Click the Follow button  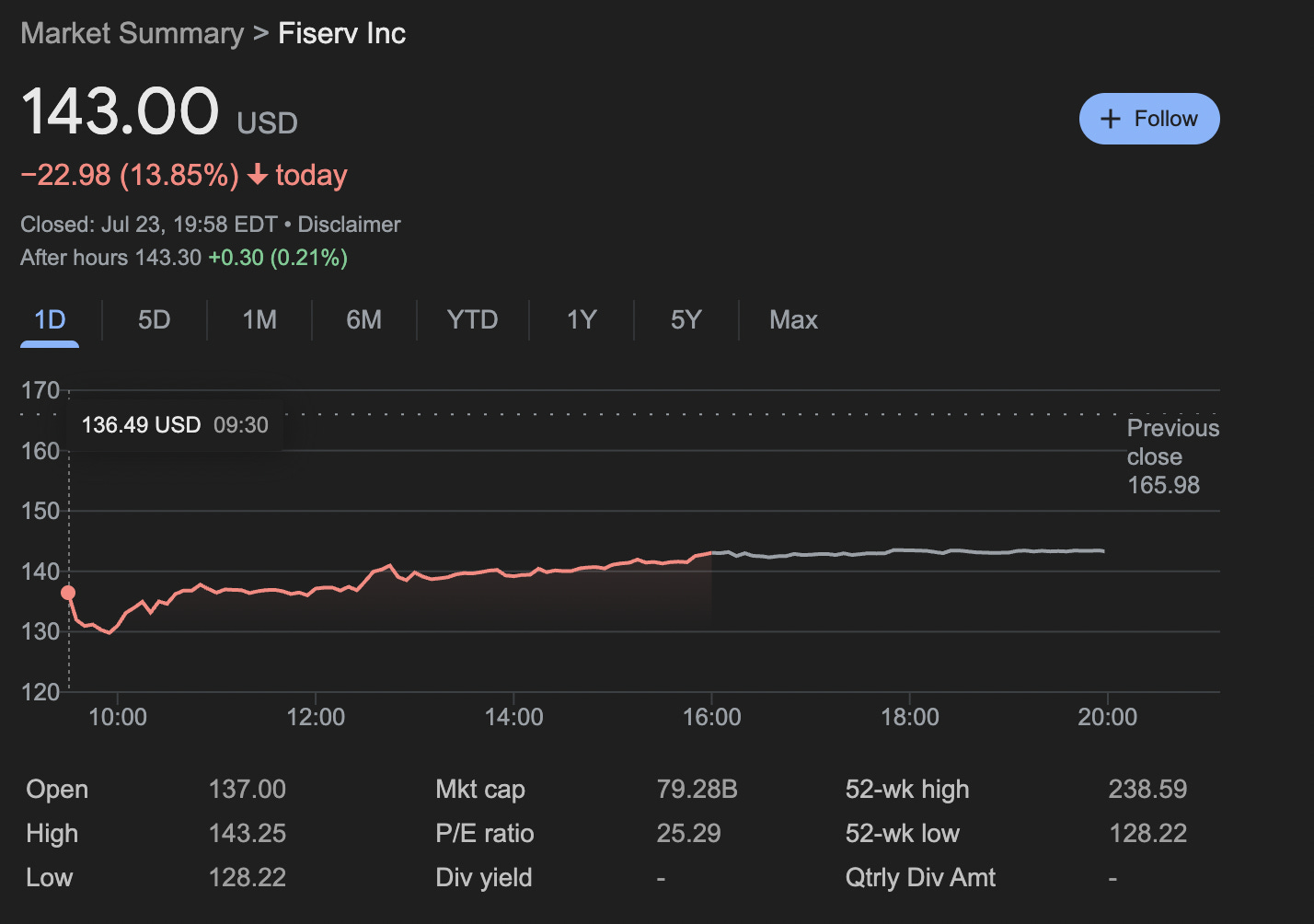1149,119
